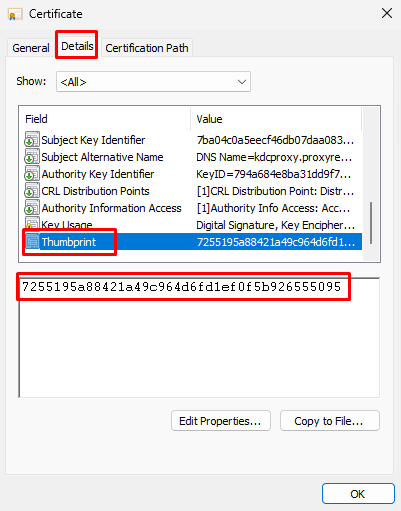
Task: Open the Show filter dropdown
Action: [153, 82]
